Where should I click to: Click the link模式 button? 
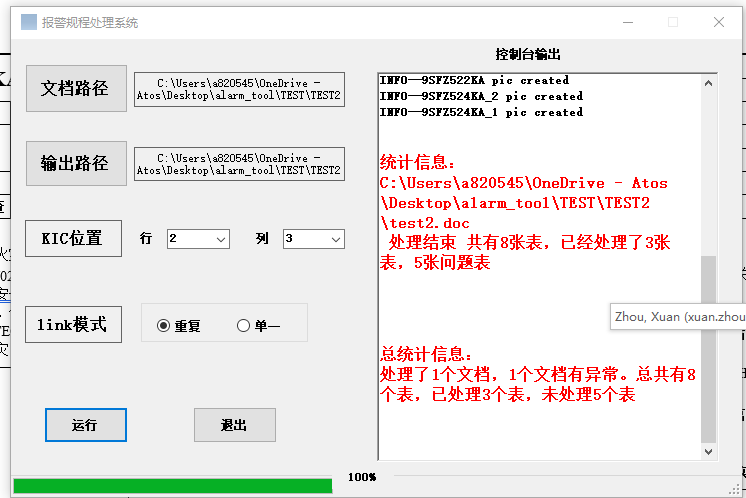tap(73, 325)
